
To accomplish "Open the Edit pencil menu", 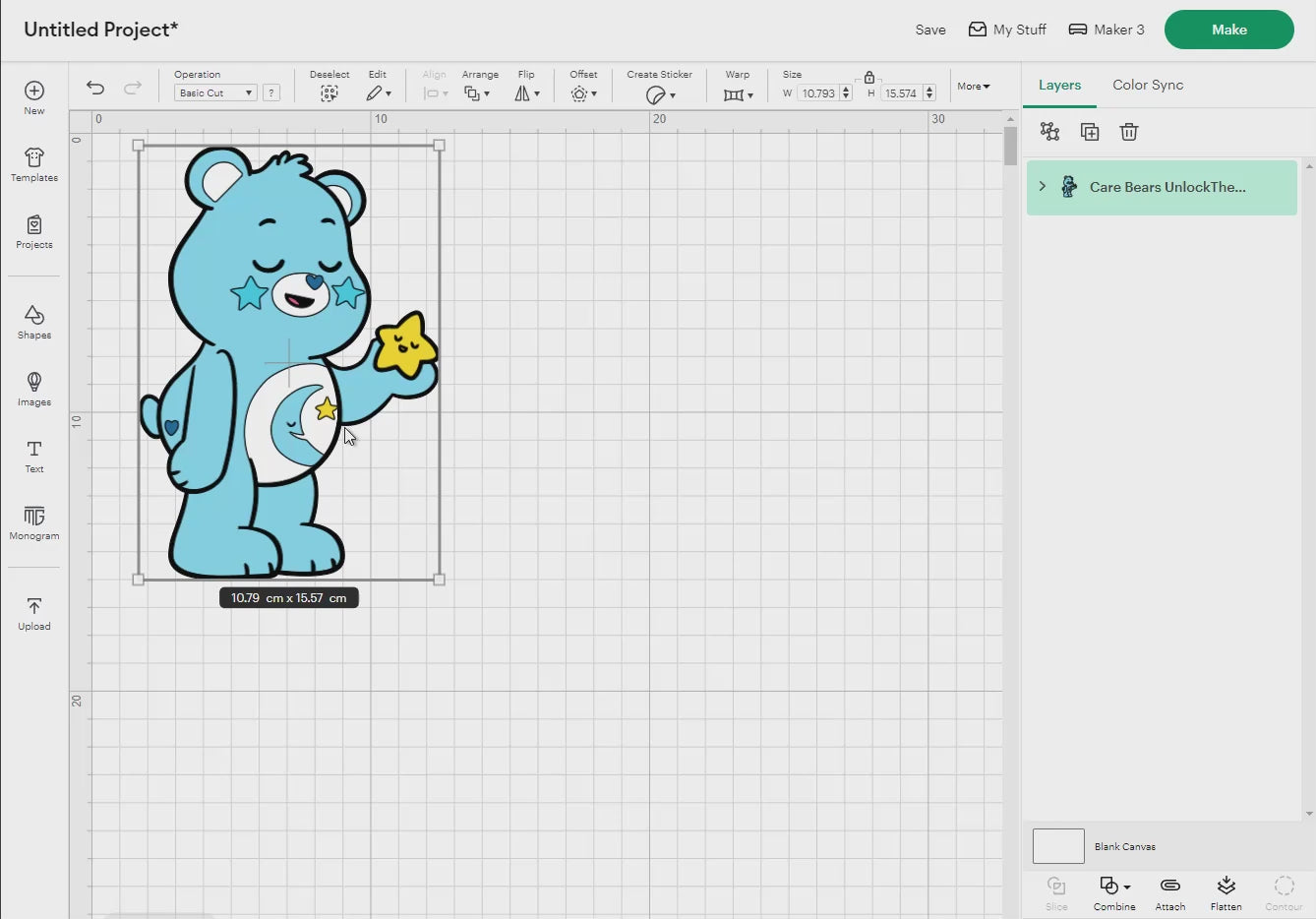I will [x=378, y=93].
